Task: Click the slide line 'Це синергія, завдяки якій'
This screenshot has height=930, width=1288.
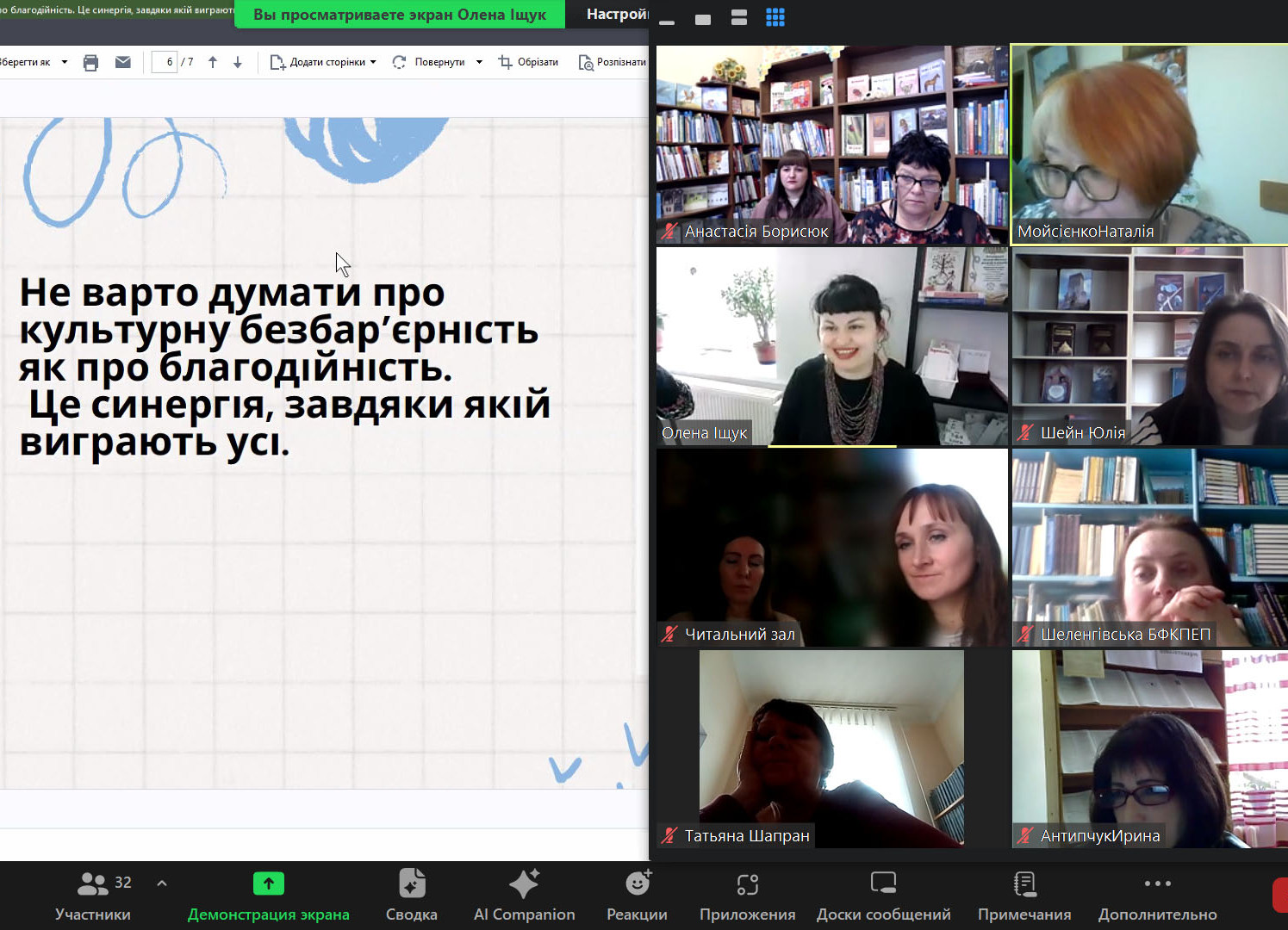Action: 289,405
